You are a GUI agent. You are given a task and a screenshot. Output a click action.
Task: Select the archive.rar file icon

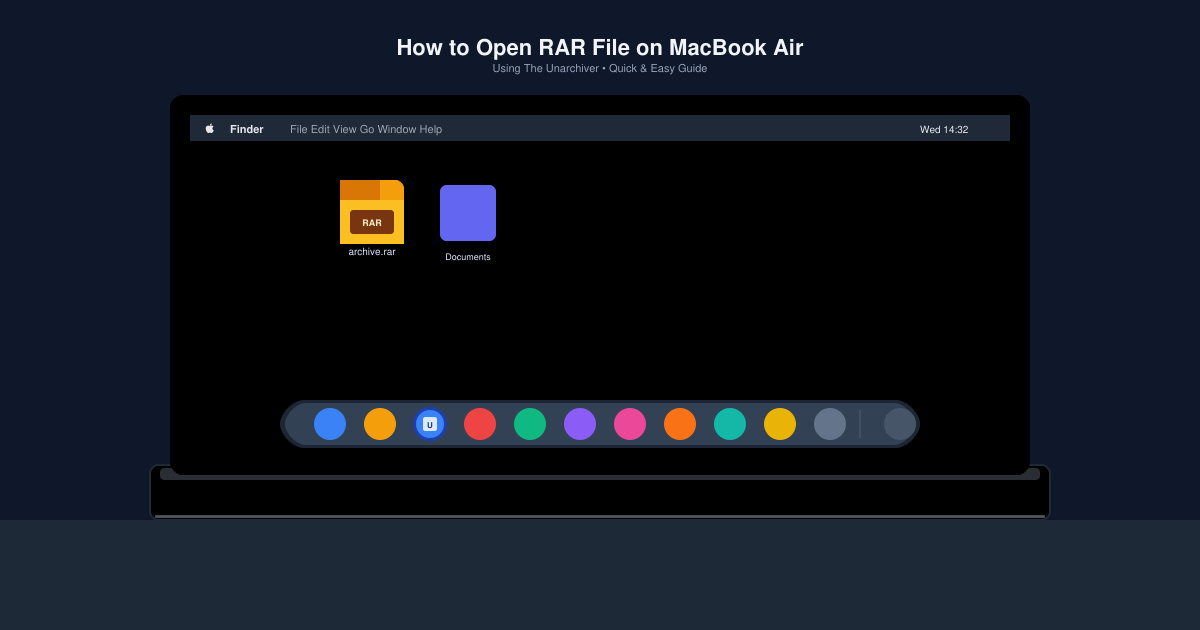coord(372,212)
